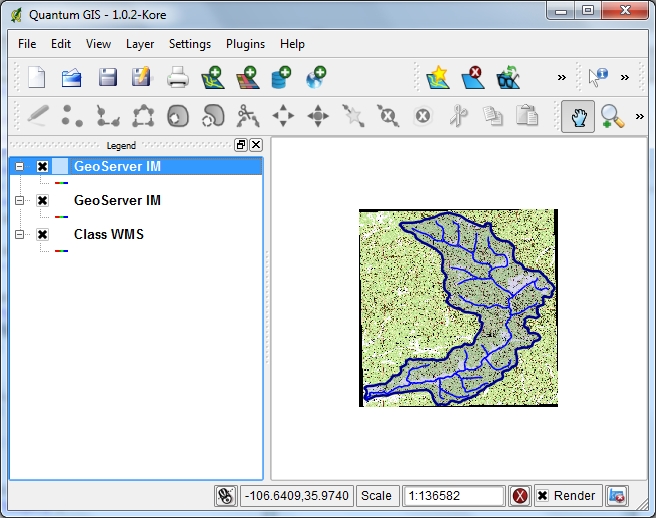This screenshot has height=518, width=656.
Task: Select the highlighted GeoServer IM layer name
Action: [117, 167]
